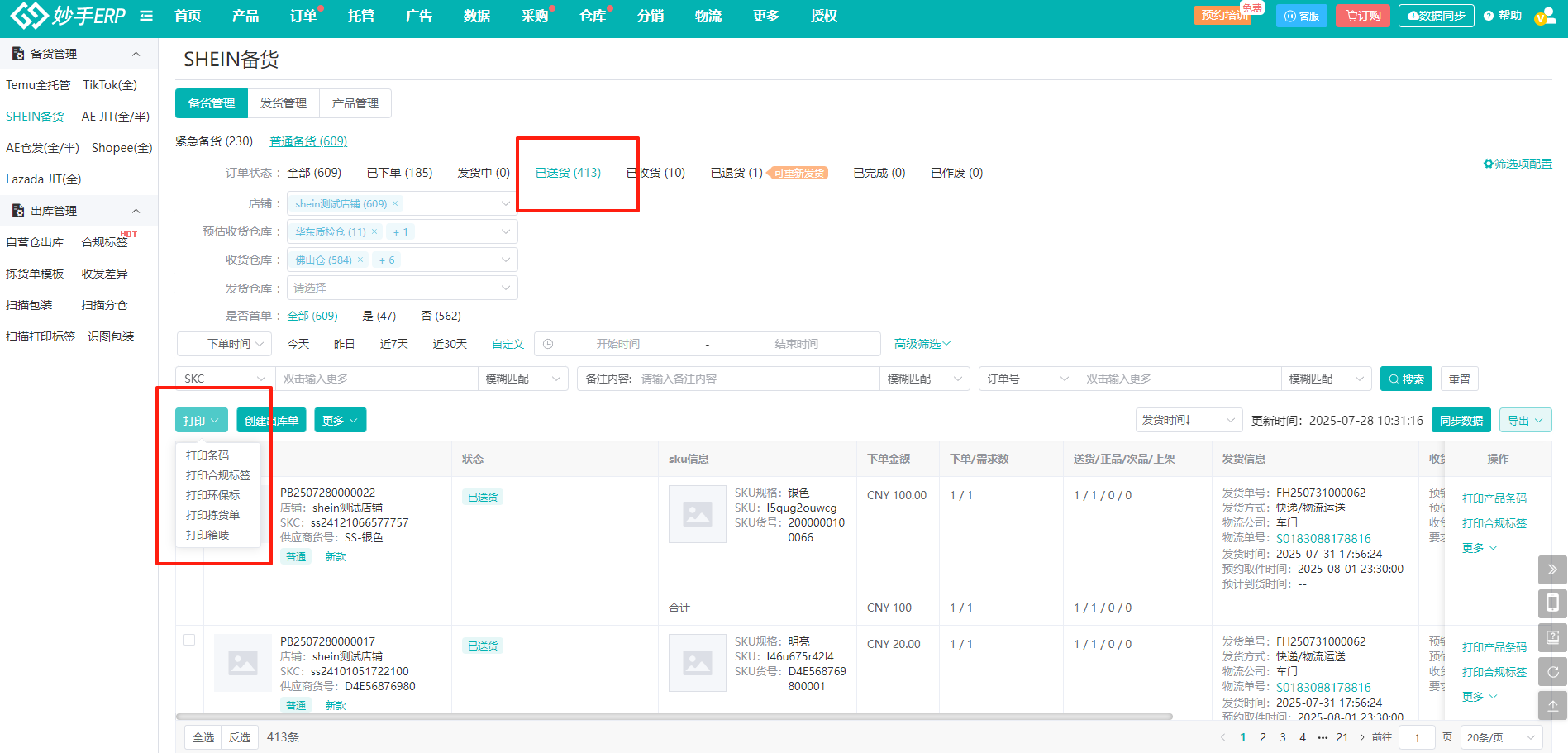Expand 高级筛选 advanced filters
The height and width of the screenshot is (753, 1568).
point(922,344)
